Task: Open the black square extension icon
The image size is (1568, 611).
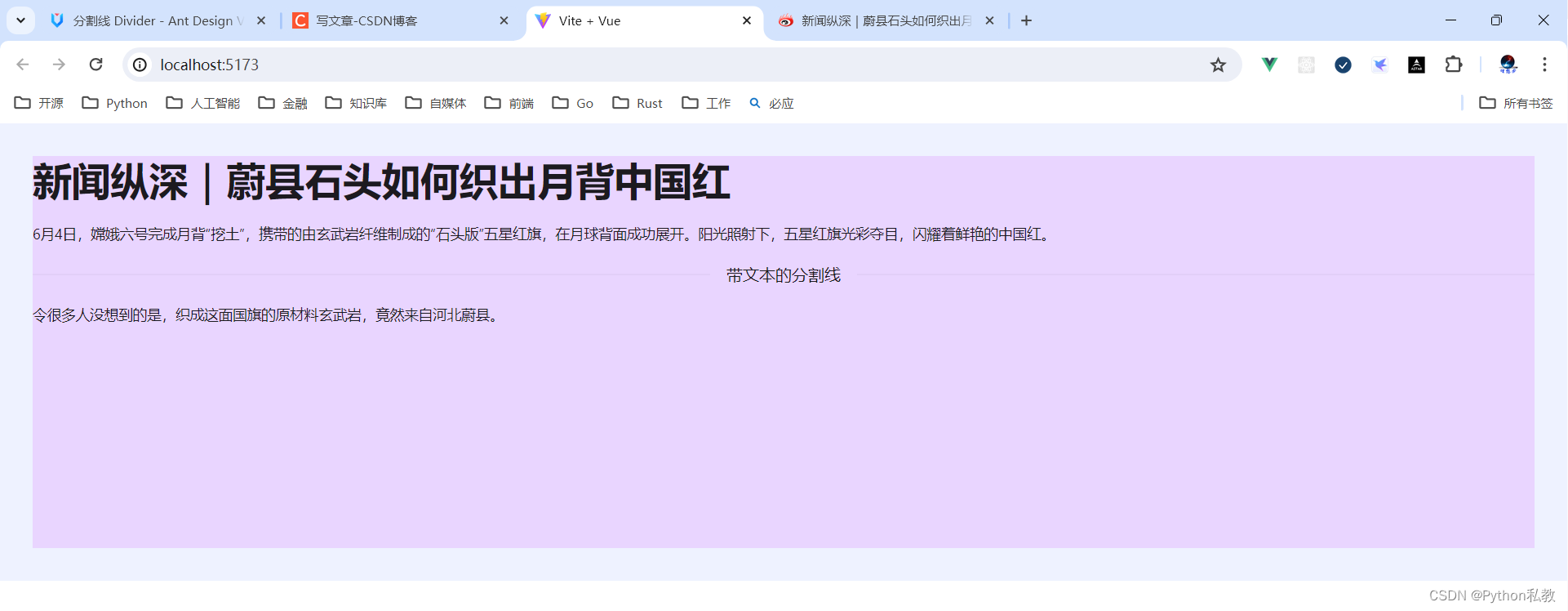Action: pos(1416,65)
